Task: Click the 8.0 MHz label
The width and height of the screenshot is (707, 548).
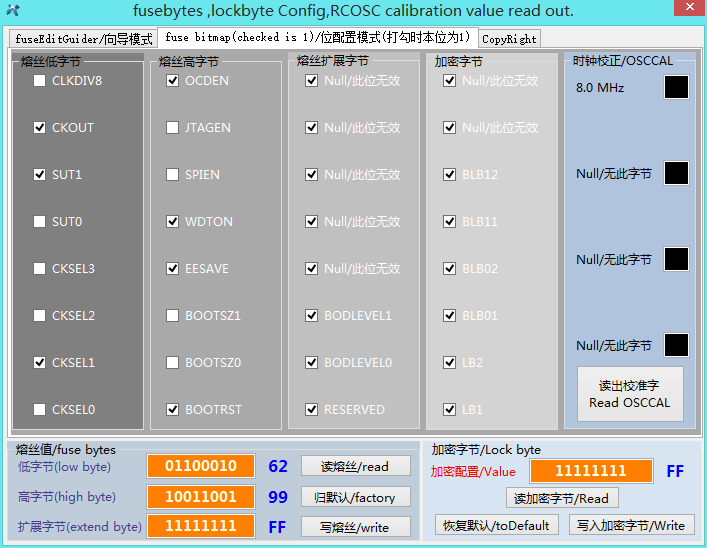Action: click(x=600, y=87)
